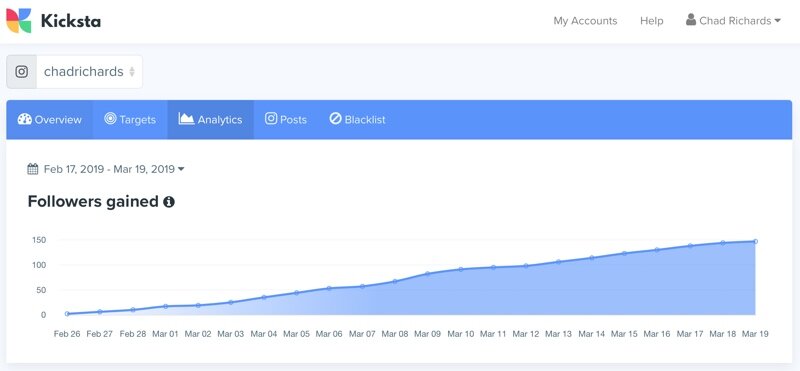Viewport: 800px width, 371px height.
Task: Click the Blacklist ban circle icon
Action: 335,119
